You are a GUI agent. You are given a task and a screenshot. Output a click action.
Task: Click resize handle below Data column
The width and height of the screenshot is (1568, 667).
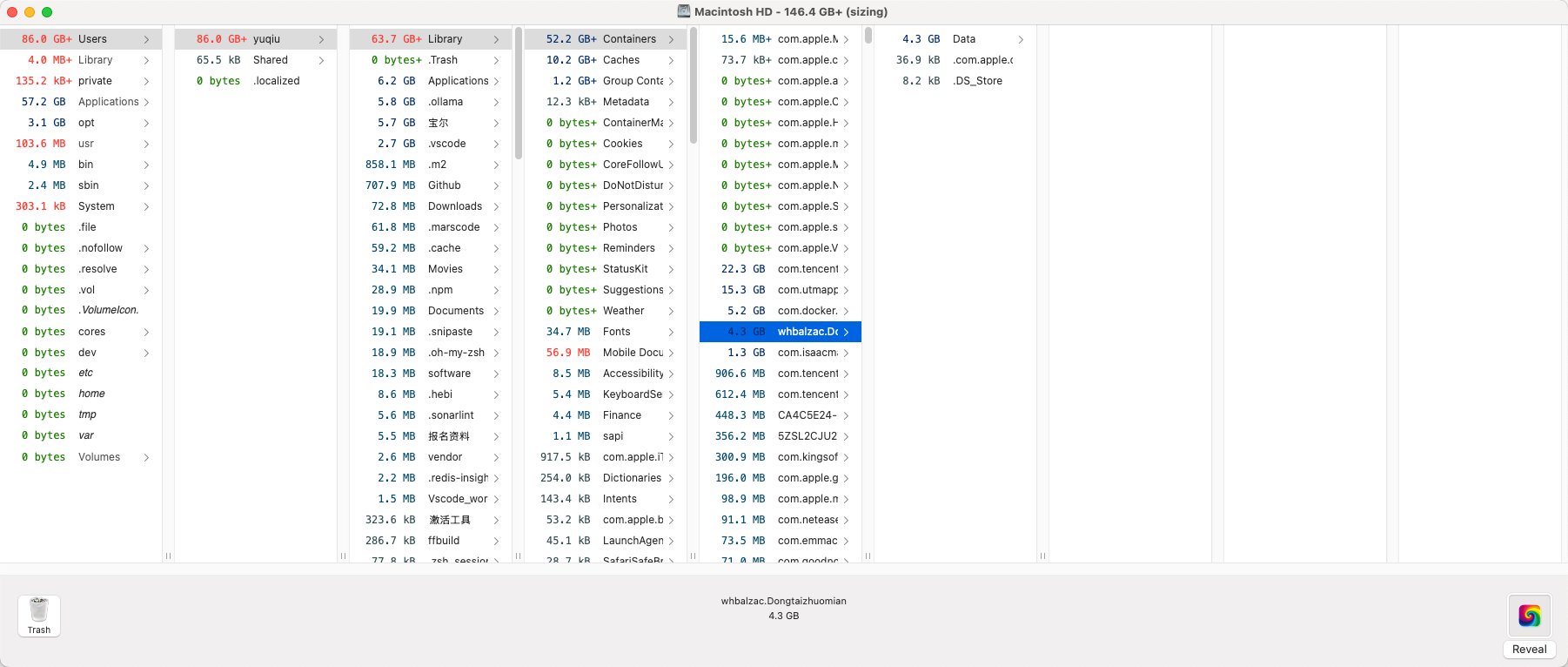point(1042,556)
